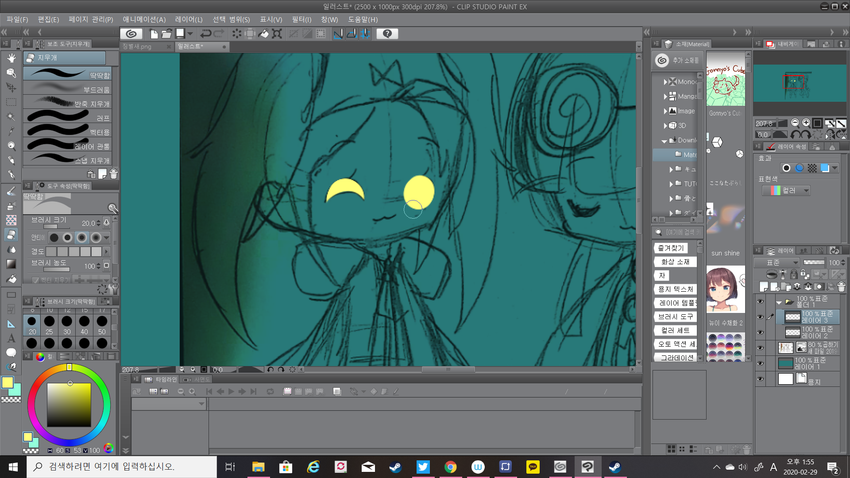Image resolution: width=850 pixels, height=478 pixels.
Task: Open the 파일(F) menu
Action: [x=17, y=19]
